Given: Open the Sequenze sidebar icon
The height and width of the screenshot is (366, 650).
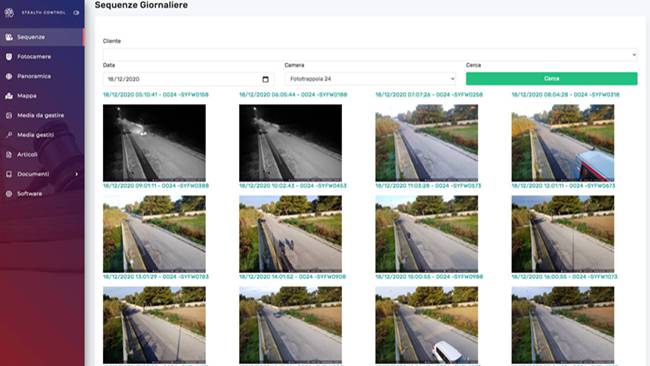Looking at the screenshot, I should point(9,37).
